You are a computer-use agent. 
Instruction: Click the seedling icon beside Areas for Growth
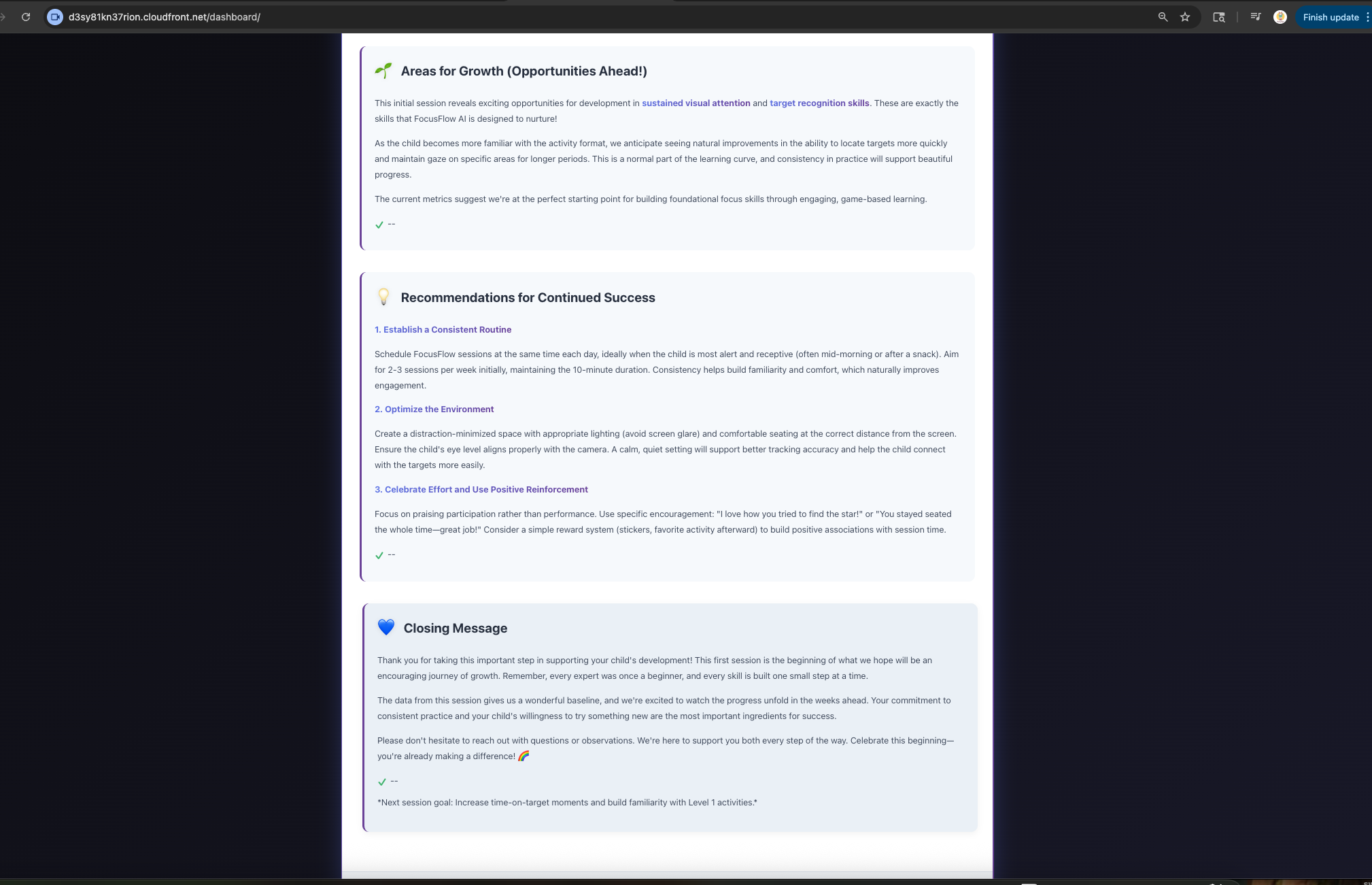pos(383,71)
